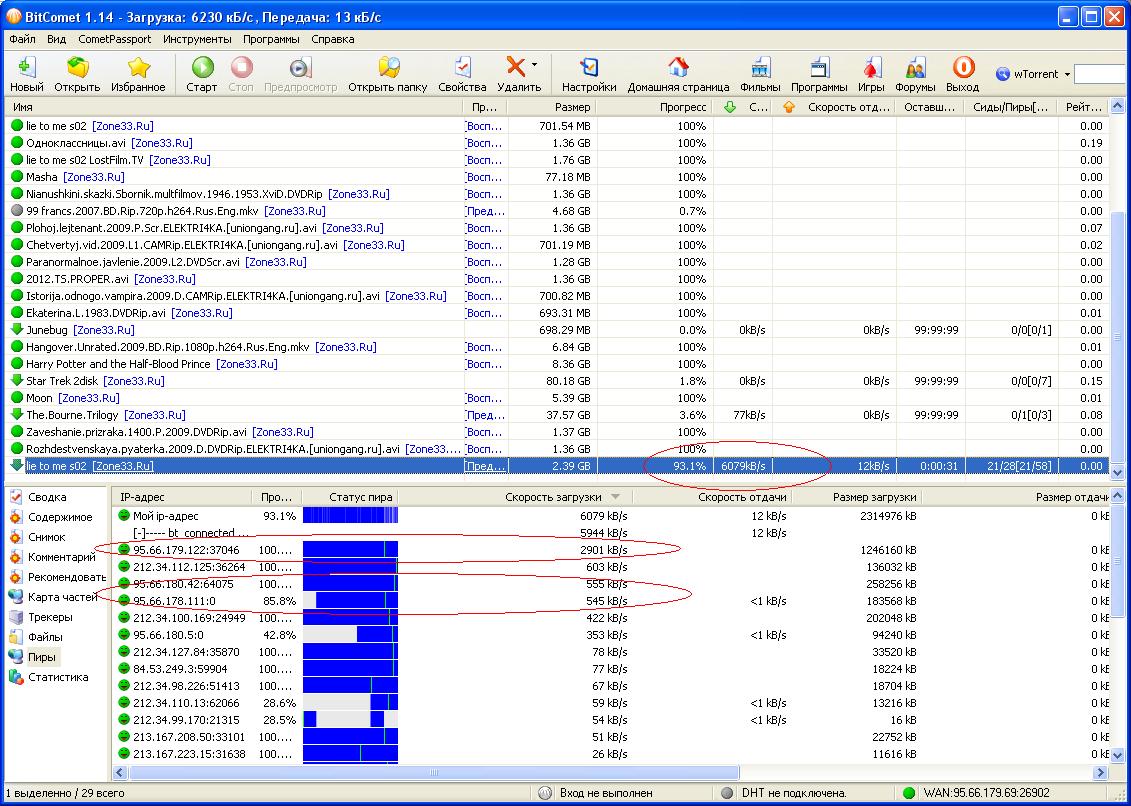
Task: Select The.Bourne.Trilogy torrent row
Action: 555,415
